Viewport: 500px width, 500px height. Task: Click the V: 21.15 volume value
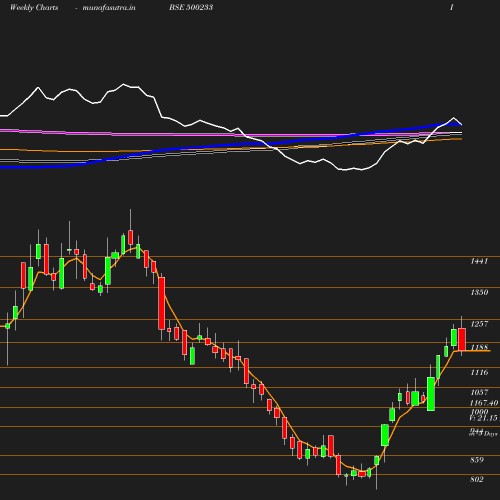[483, 418]
